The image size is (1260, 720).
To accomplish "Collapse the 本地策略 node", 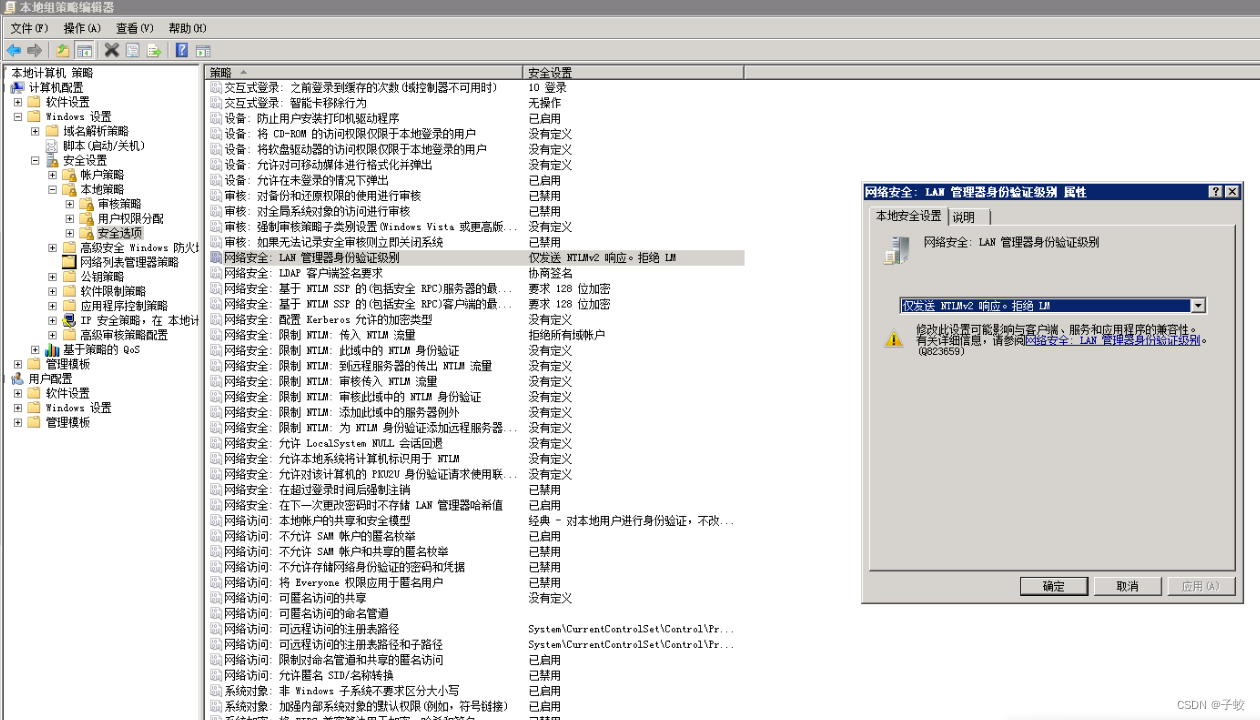I will point(52,189).
